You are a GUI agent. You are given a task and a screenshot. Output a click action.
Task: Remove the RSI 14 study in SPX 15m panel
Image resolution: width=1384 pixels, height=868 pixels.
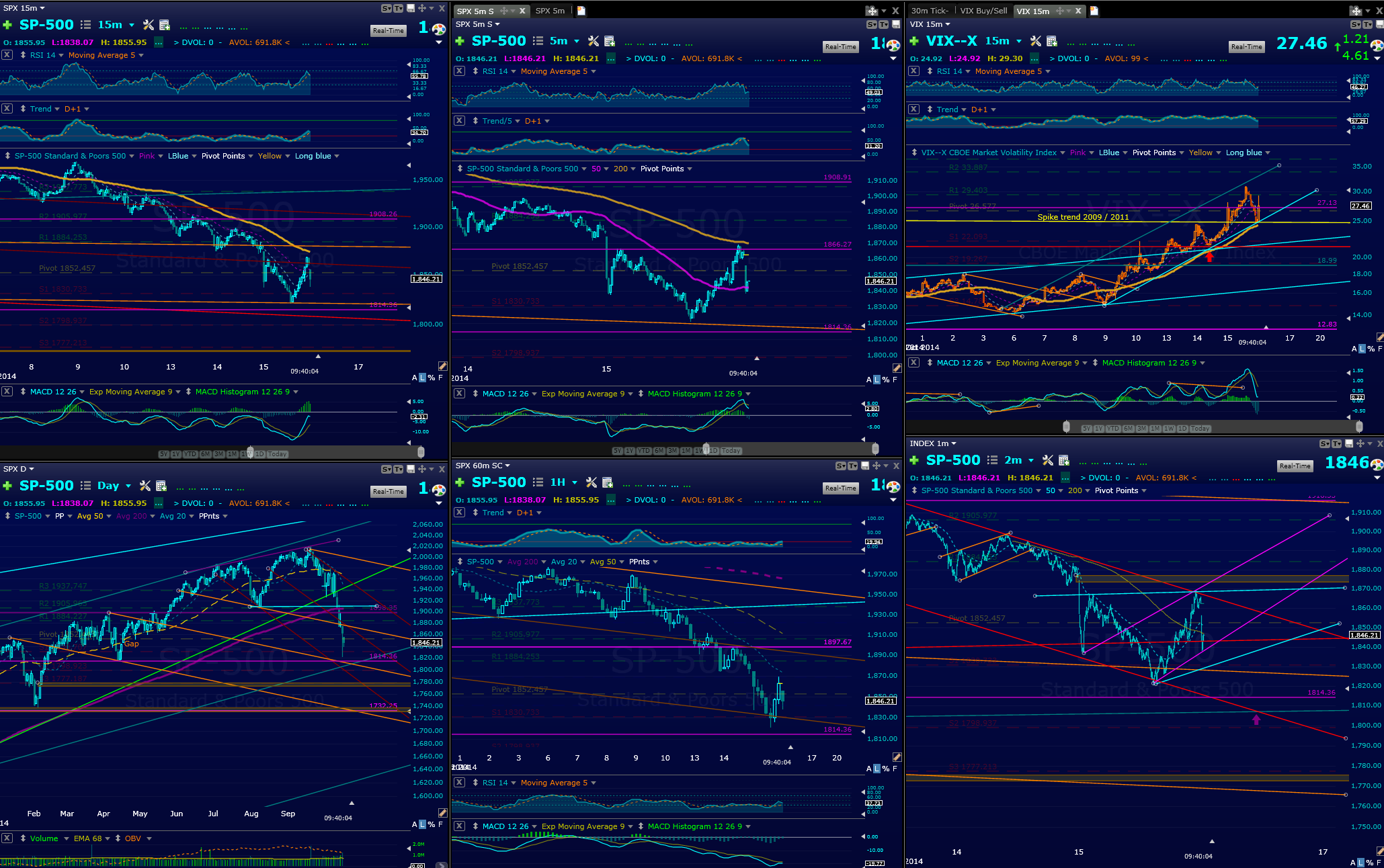[7, 55]
